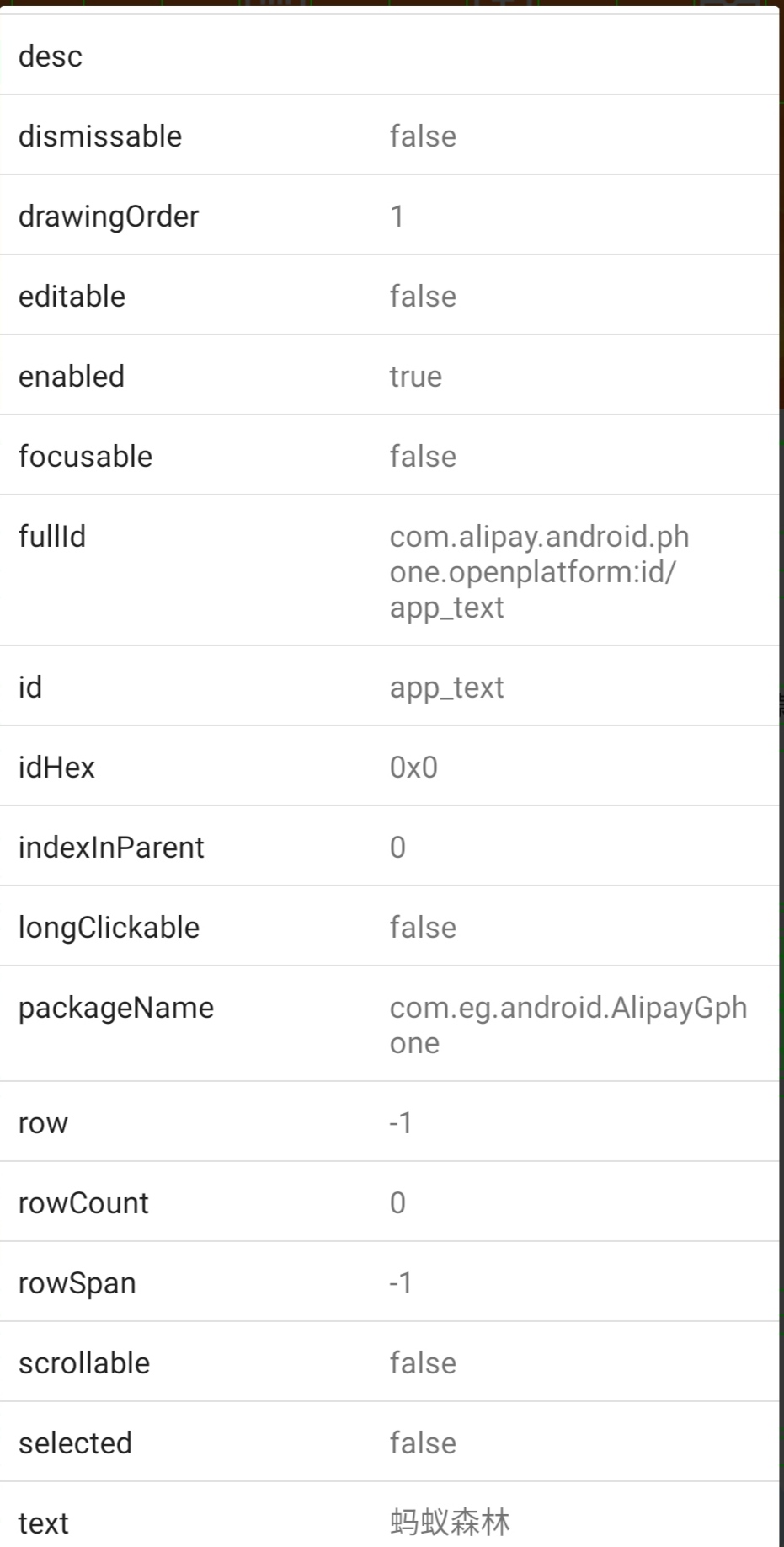Viewport: 784px width, 1547px height.
Task: Click the editable property label
Action: (x=72, y=297)
